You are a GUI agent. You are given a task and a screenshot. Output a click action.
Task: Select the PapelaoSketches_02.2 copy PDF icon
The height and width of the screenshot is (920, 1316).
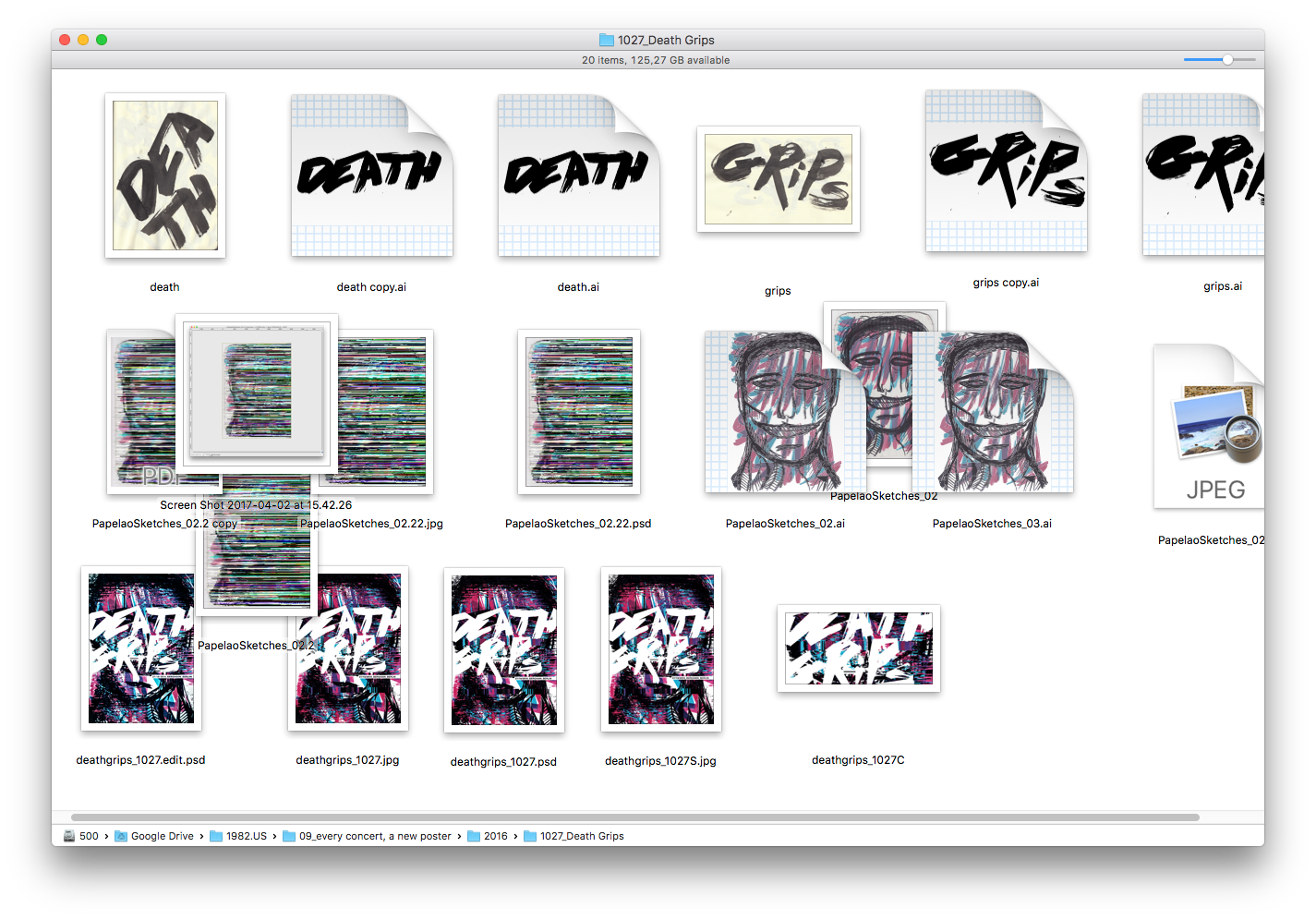(140, 412)
